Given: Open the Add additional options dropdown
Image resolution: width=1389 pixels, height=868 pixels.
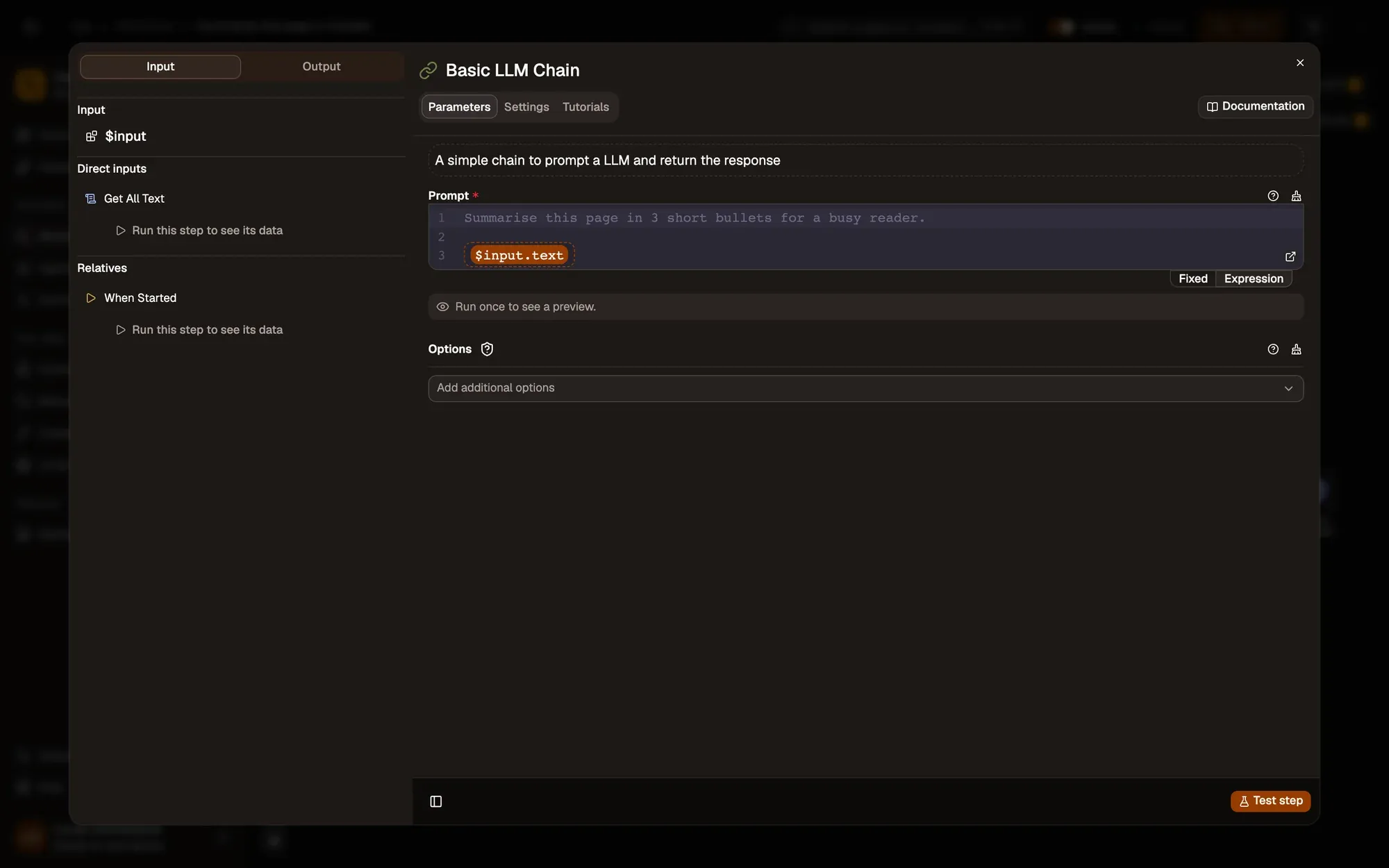Looking at the screenshot, I should [866, 388].
